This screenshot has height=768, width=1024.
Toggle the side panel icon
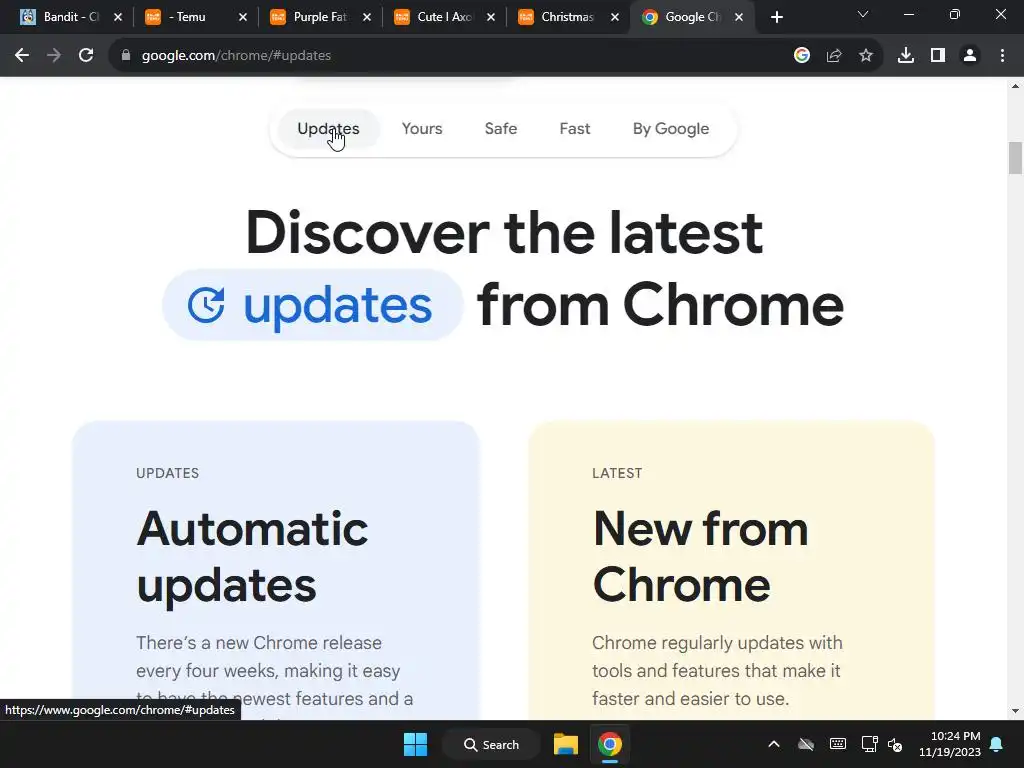938,56
